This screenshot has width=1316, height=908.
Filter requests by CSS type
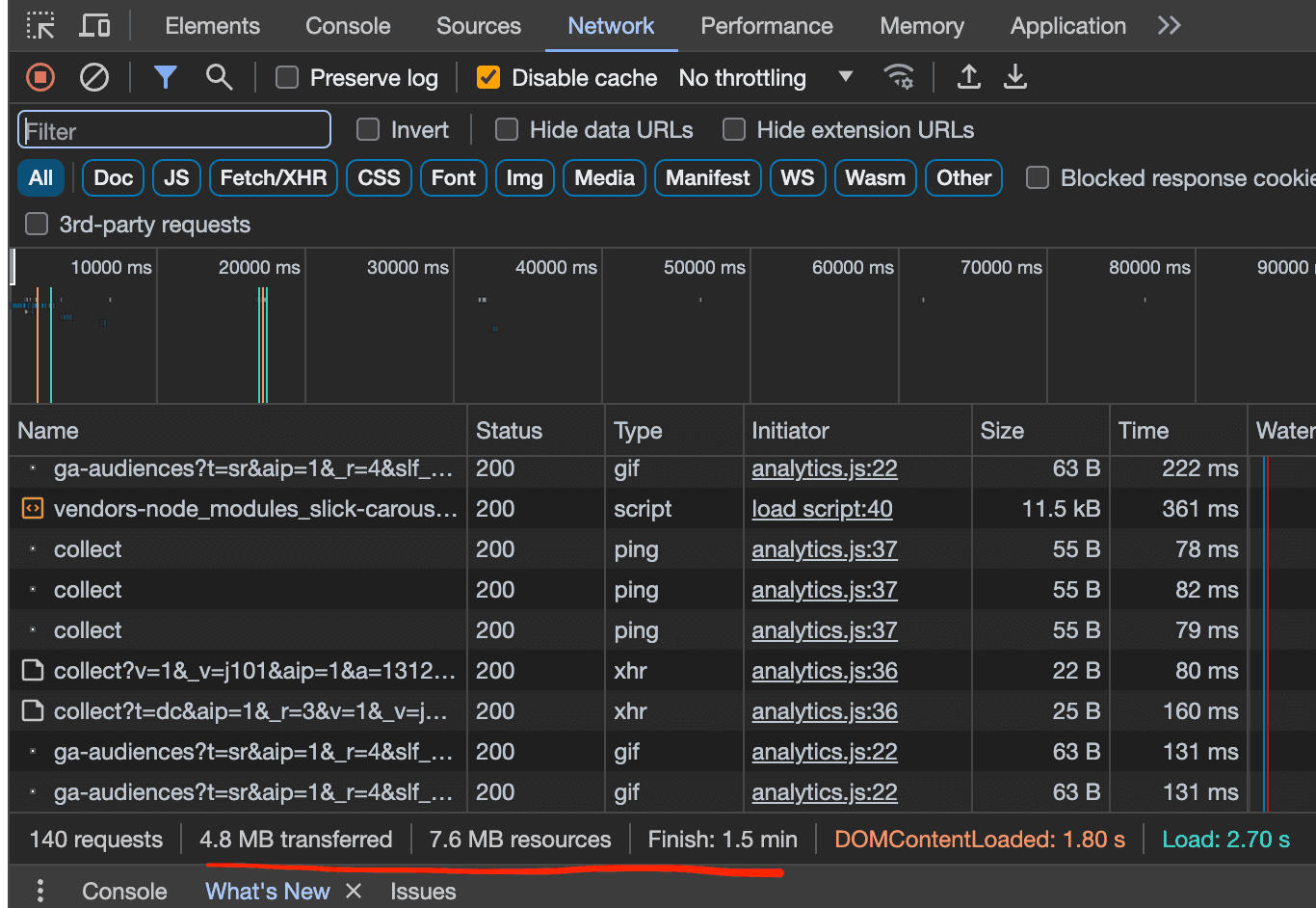tap(380, 177)
